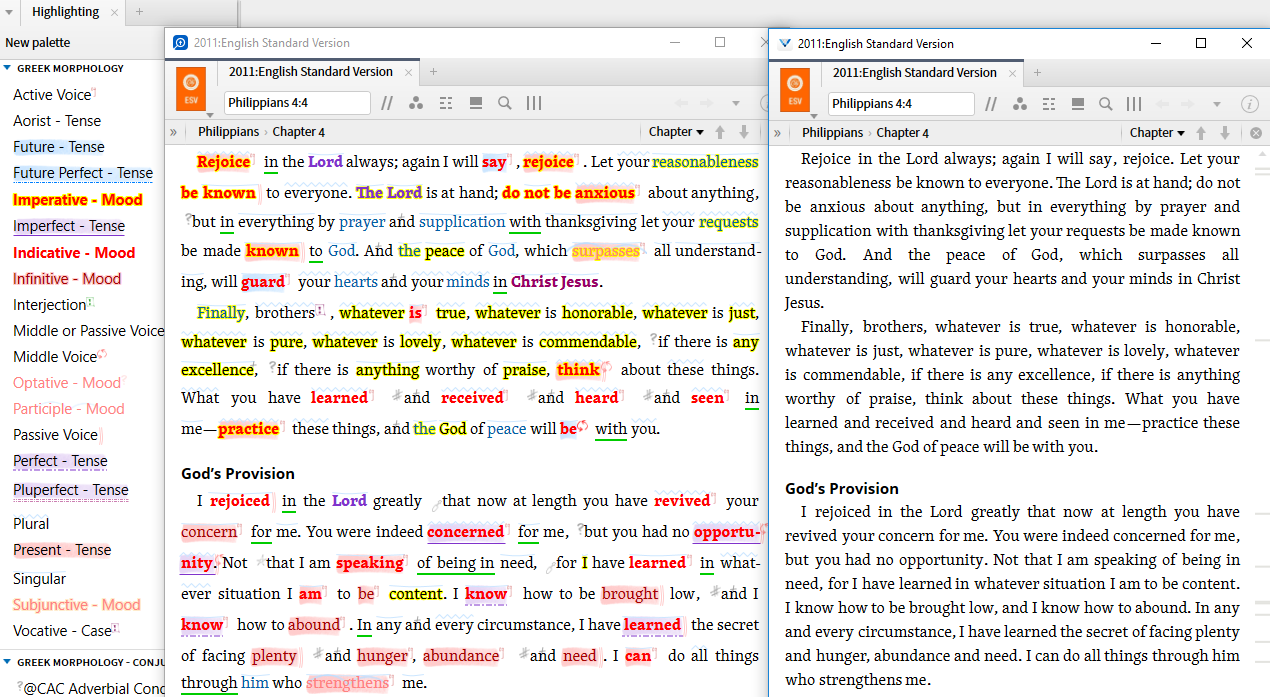Click Chapter 4 breadcrumb in left window
Screen dimensions: 1270x697
[x=299, y=132]
